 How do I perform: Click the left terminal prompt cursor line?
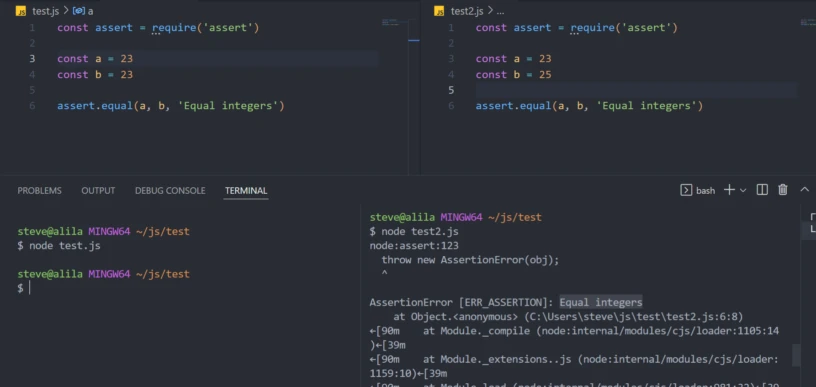pos(24,288)
